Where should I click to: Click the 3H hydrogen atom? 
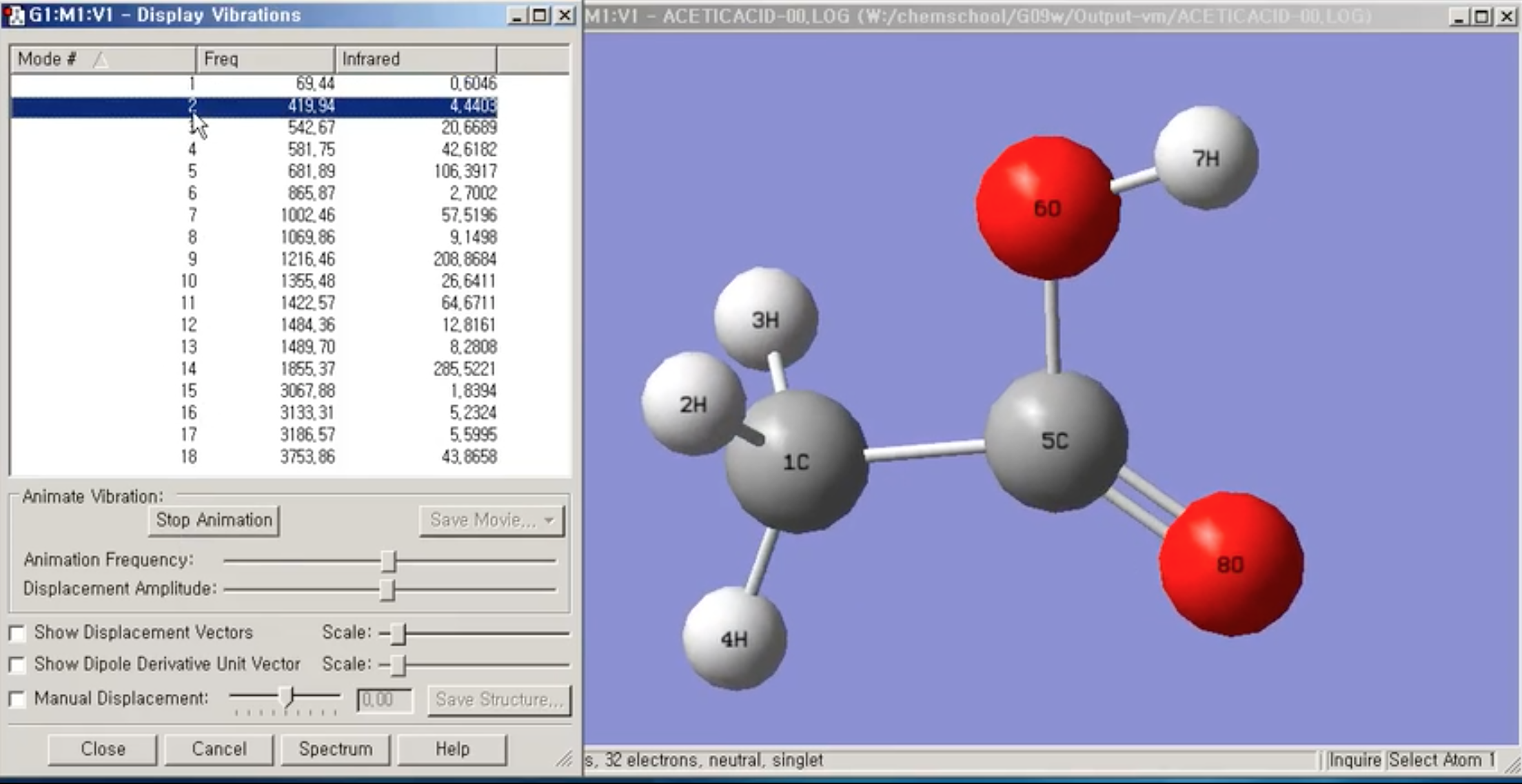pyautogui.click(x=765, y=320)
